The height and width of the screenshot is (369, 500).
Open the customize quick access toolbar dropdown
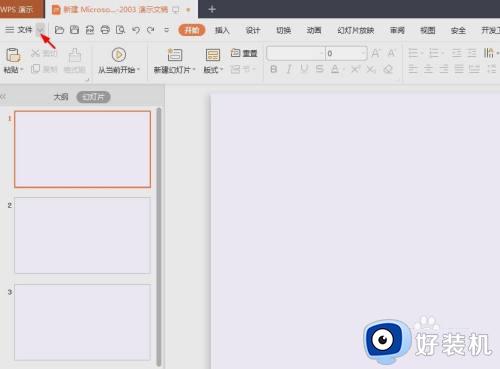click(x=166, y=30)
